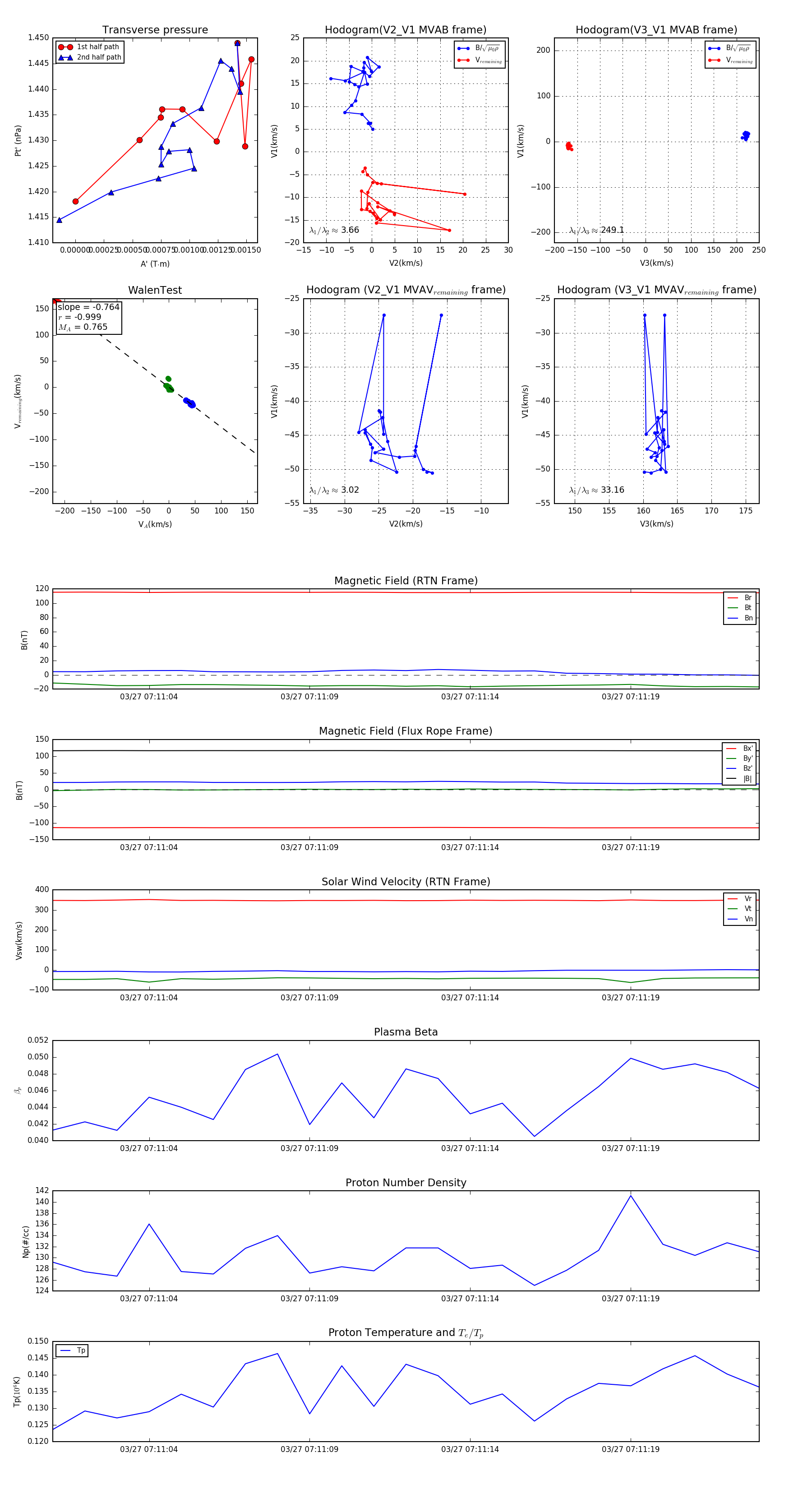Click the Plasma Beta chart title
Viewport: 812px width, 1489px height.
pyautogui.click(x=406, y=1032)
